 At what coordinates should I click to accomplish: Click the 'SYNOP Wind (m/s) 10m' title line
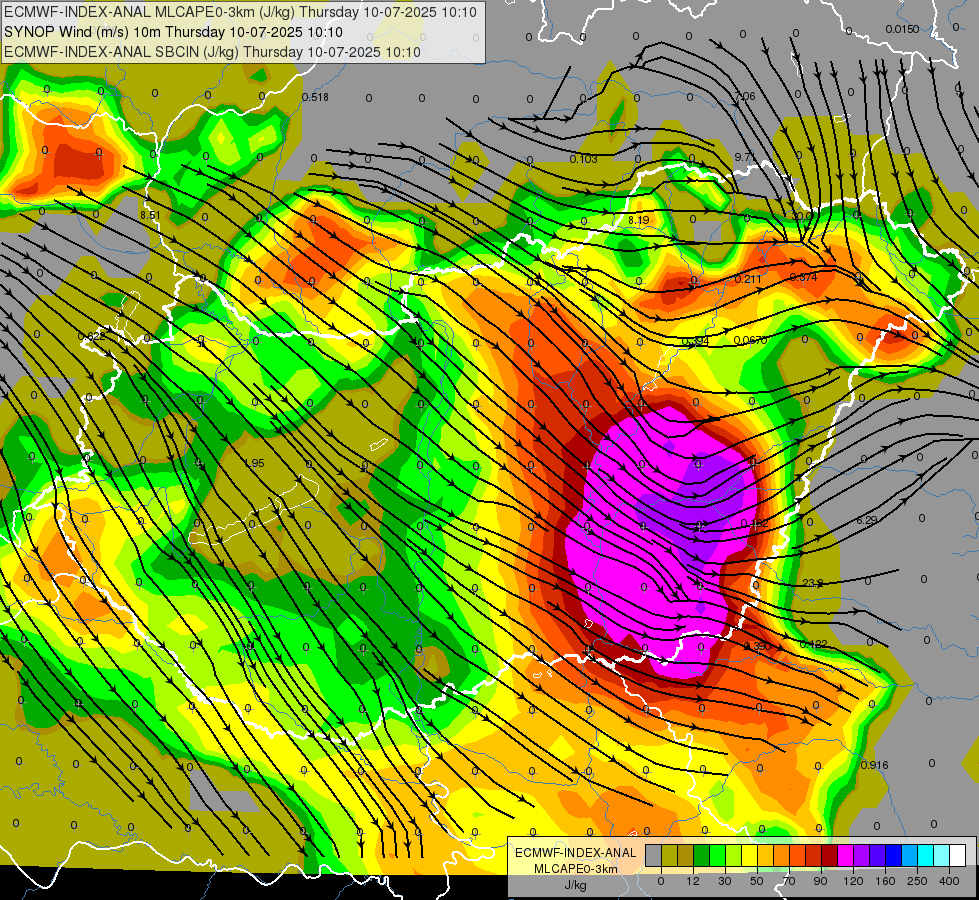[x=173, y=32]
